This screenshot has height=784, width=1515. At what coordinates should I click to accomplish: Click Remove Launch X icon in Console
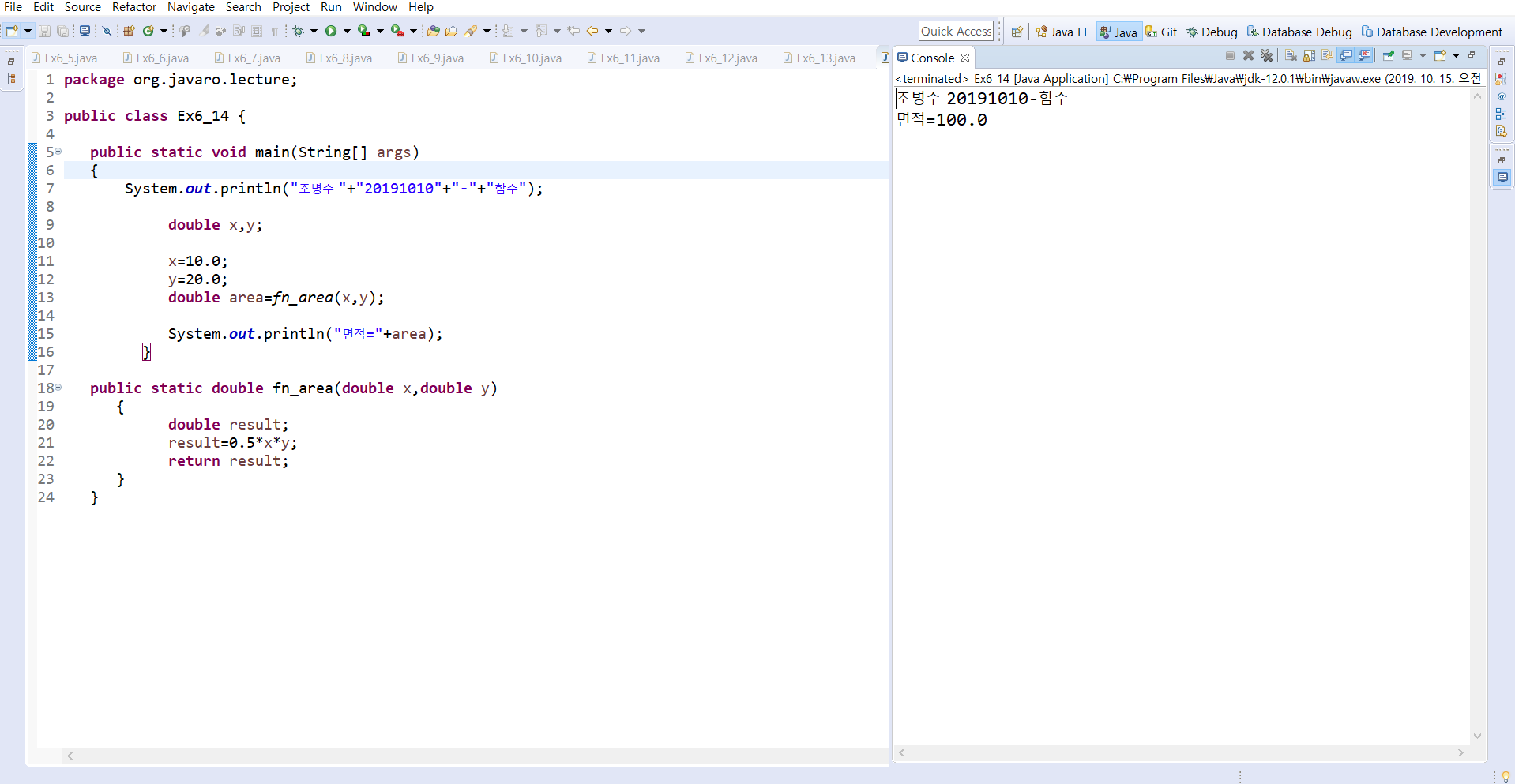pos(1249,55)
